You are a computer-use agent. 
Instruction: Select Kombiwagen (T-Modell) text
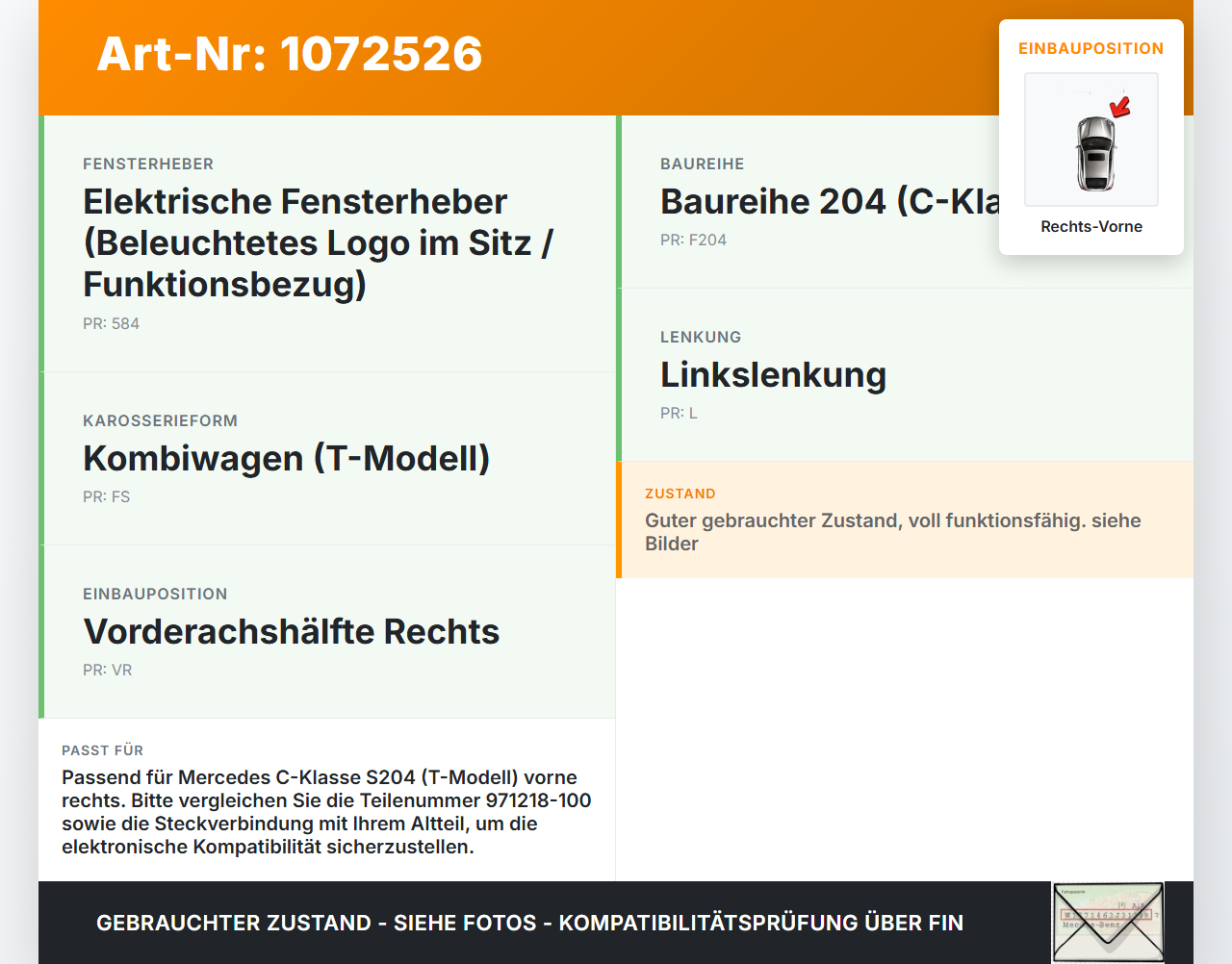(287, 458)
